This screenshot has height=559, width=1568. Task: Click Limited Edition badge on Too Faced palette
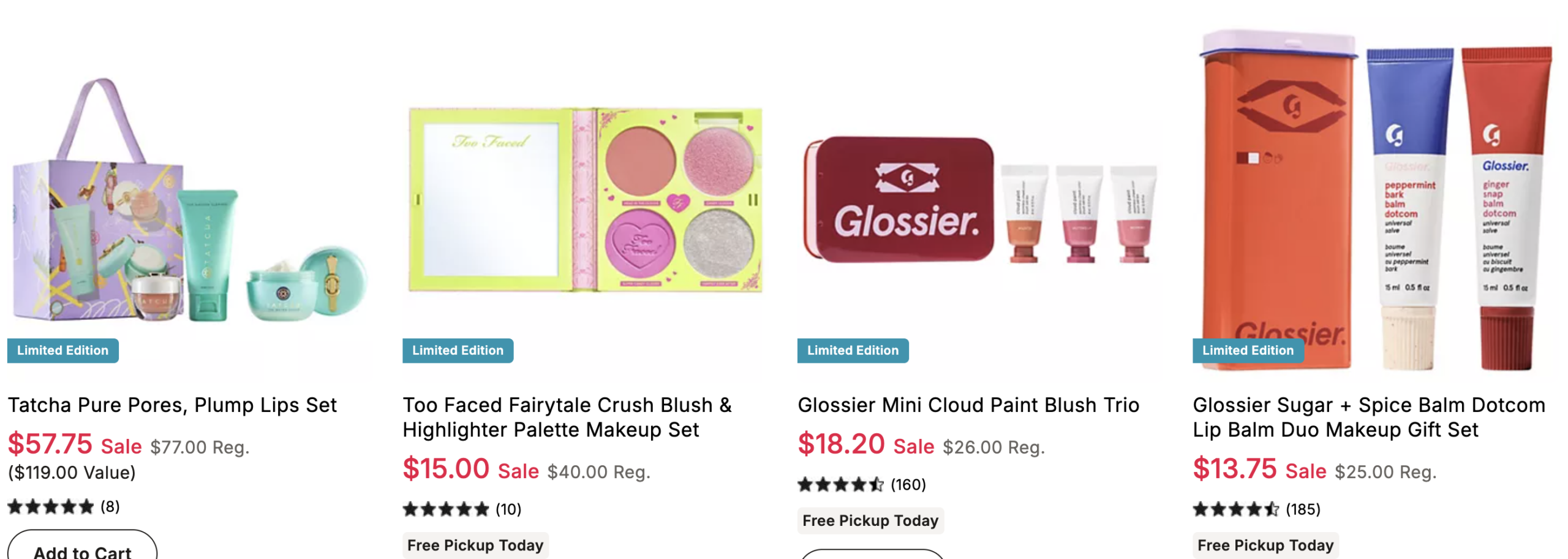(458, 351)
